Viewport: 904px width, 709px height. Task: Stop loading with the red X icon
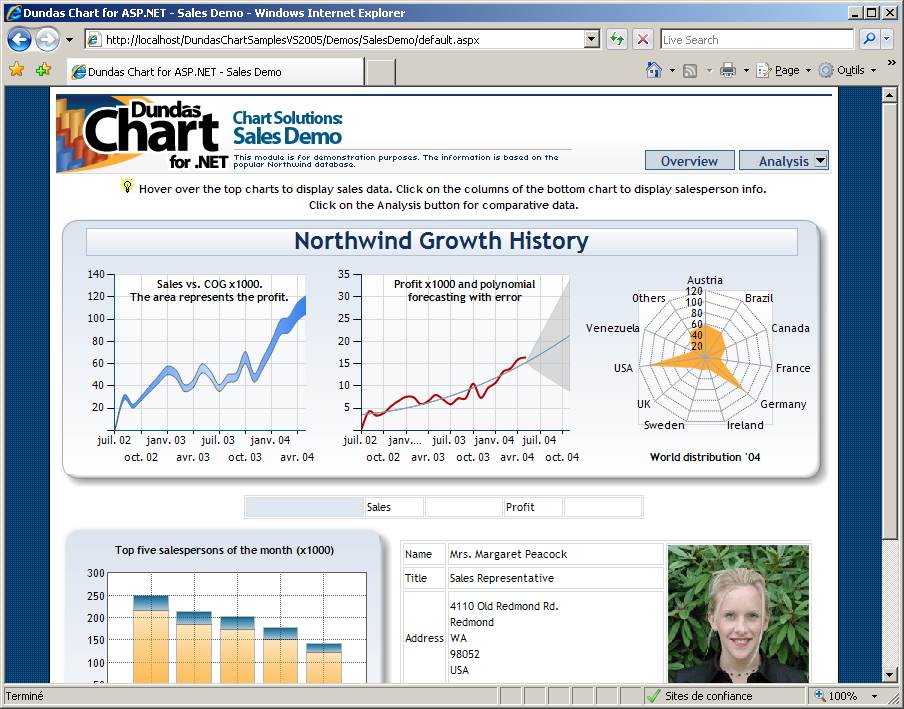tap(643, 40)
